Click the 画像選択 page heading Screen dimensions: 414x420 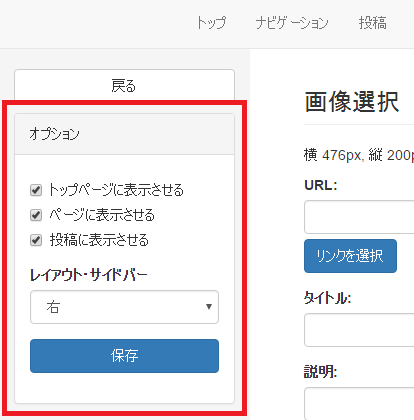point(352,102)
